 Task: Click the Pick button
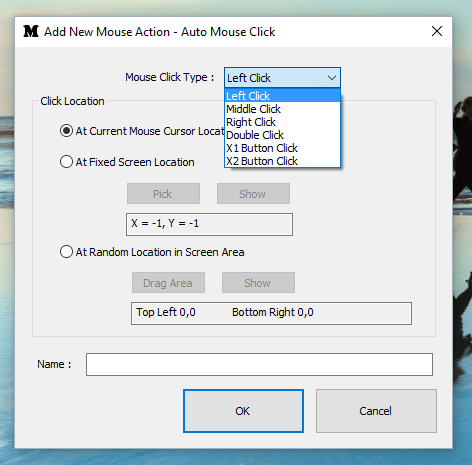163,194
